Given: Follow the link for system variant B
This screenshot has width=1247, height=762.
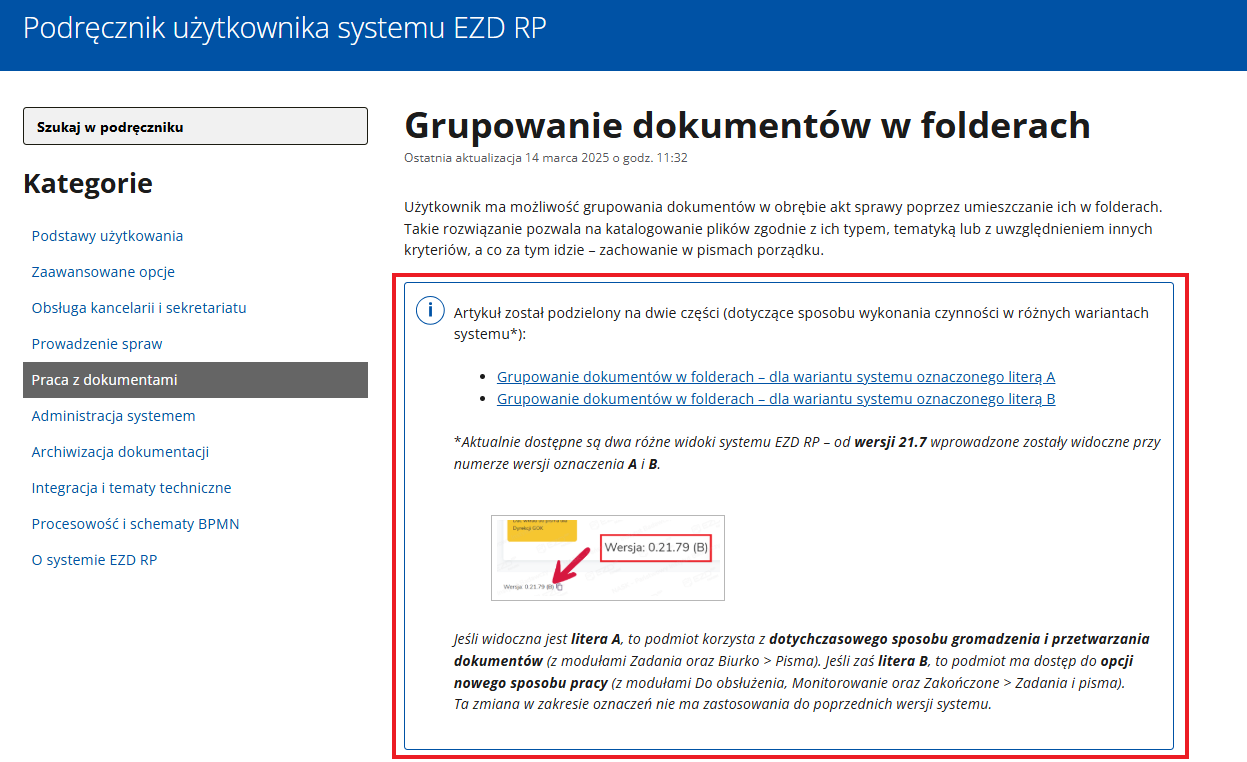Looking at the screenshot, I should pyautogui.click(x=775, y=399).
